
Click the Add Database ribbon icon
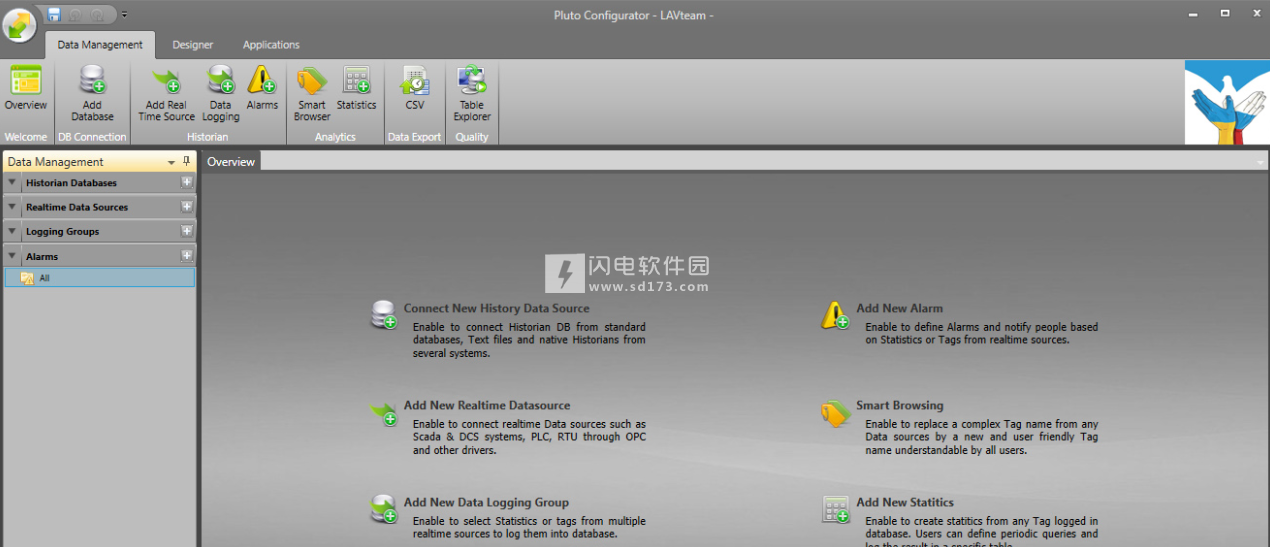92,94
